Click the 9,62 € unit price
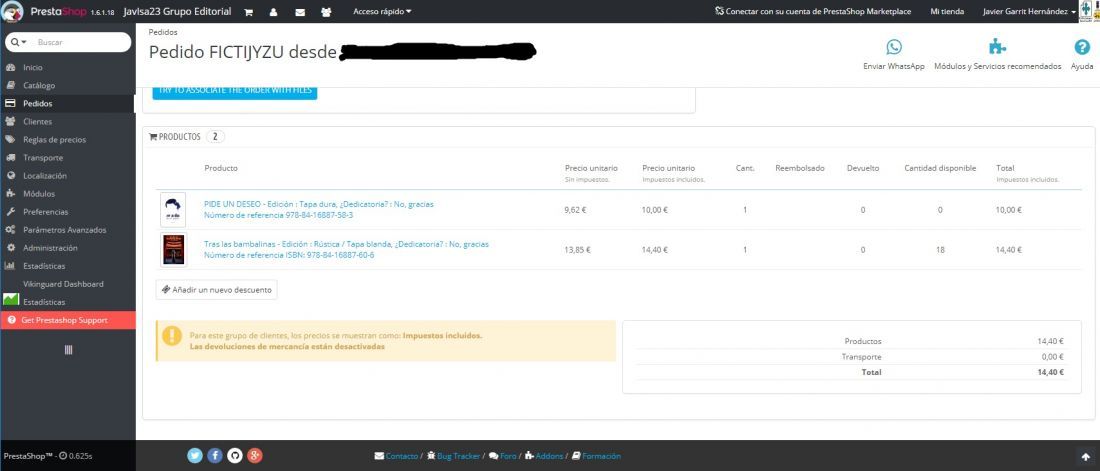This screenshot has width=1100, height=471. tap(577, 209)
